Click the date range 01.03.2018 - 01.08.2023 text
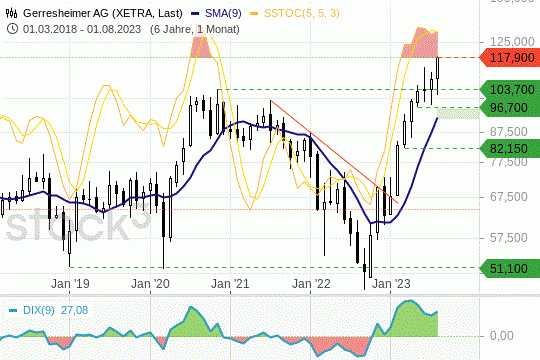This screenshot has height=360, width=540. (x=82, y=29)
